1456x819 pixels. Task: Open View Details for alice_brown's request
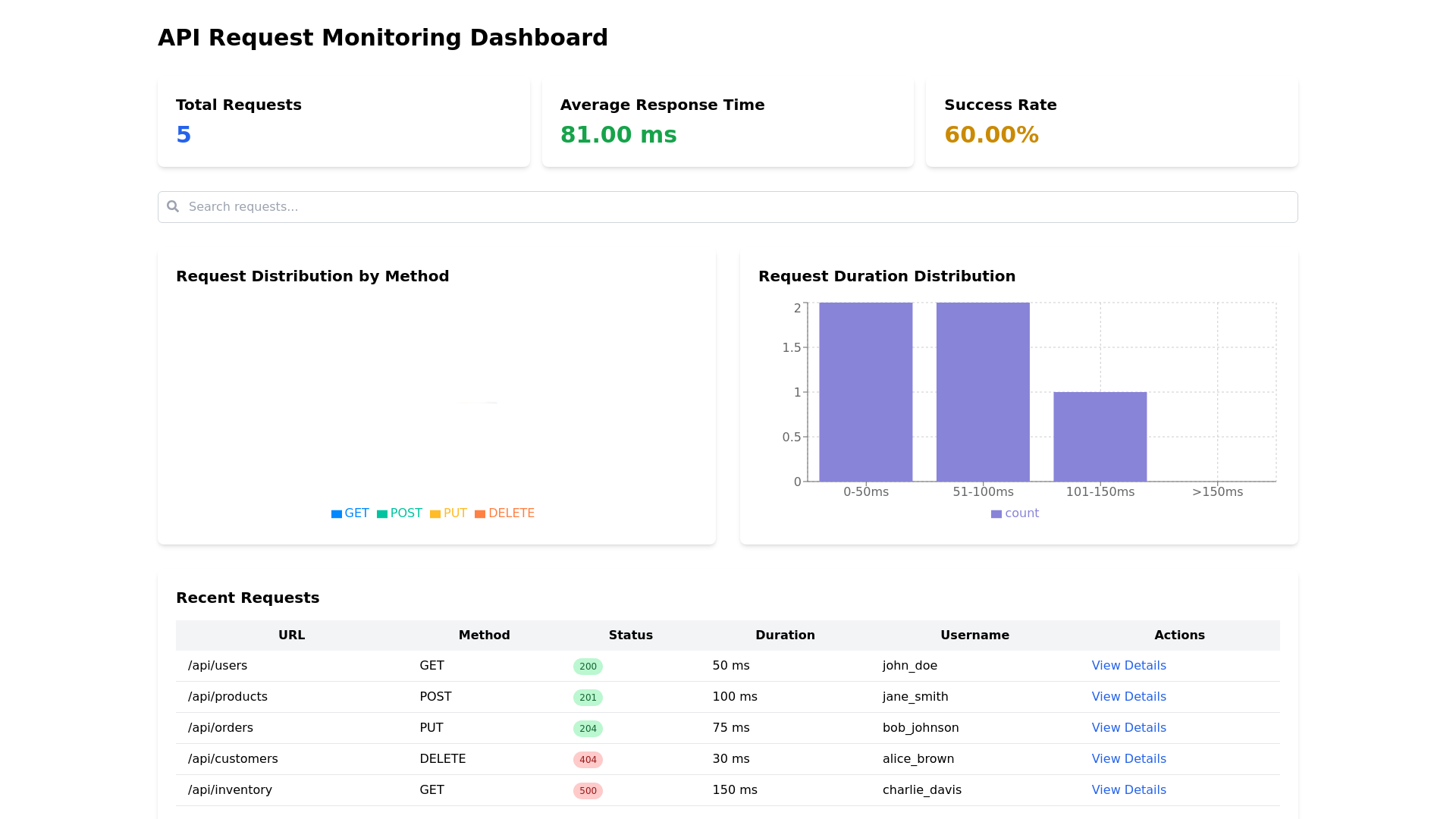1128,759
